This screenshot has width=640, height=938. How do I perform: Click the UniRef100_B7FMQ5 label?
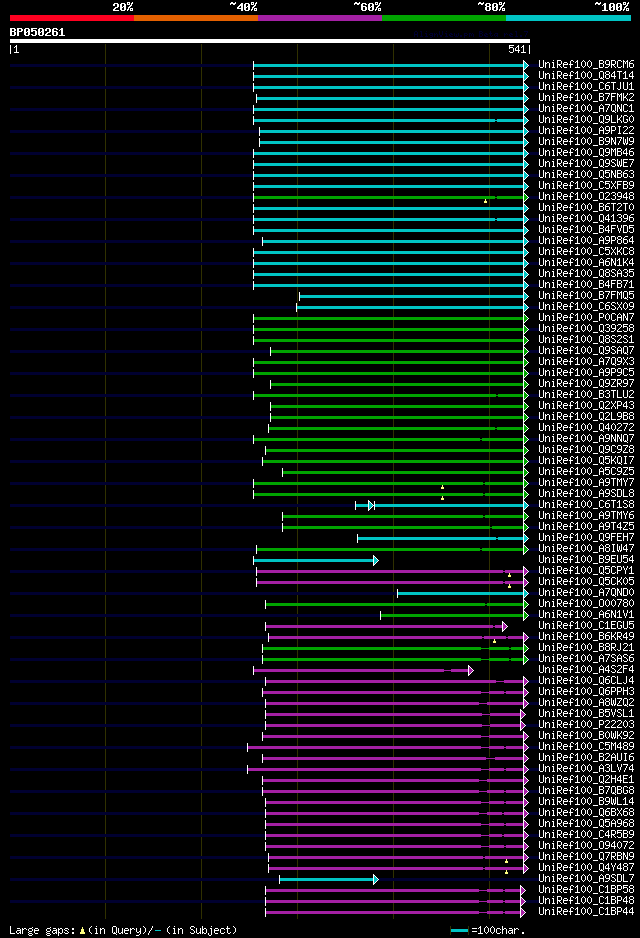point(586,296)
